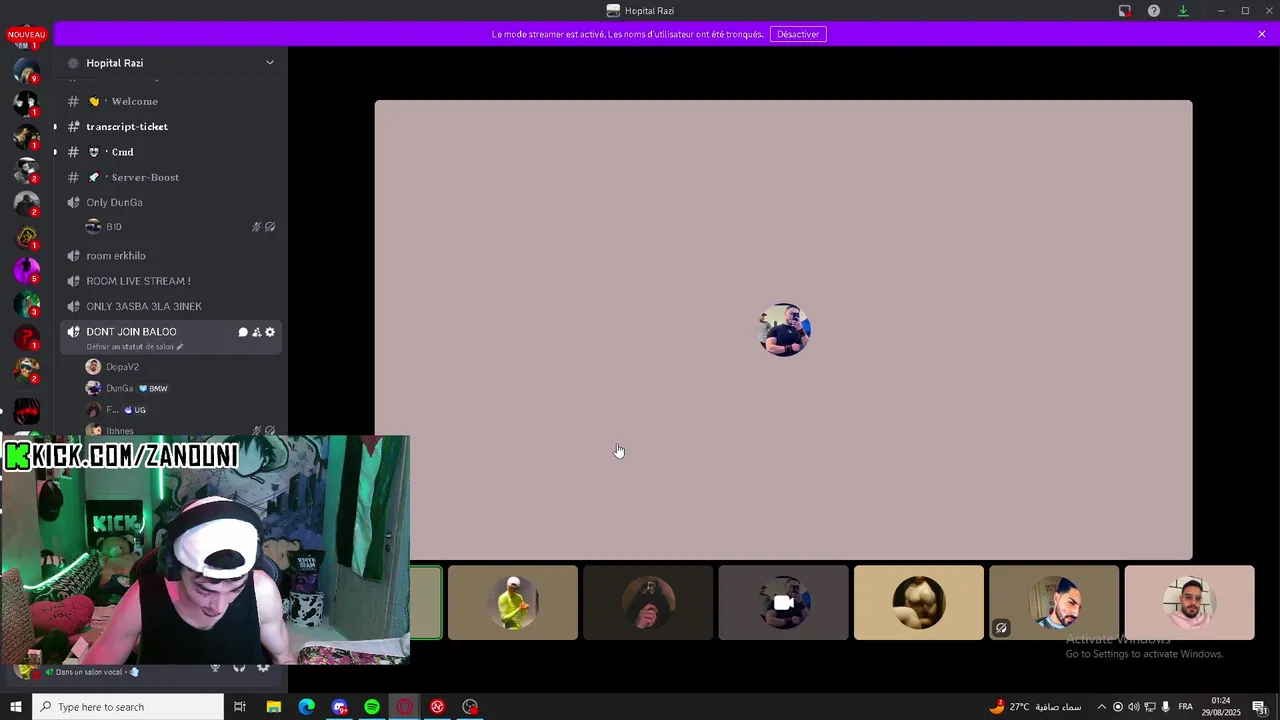
Task: Open Microsoft Edge from taskbar
Action: [x=306, y=707]
